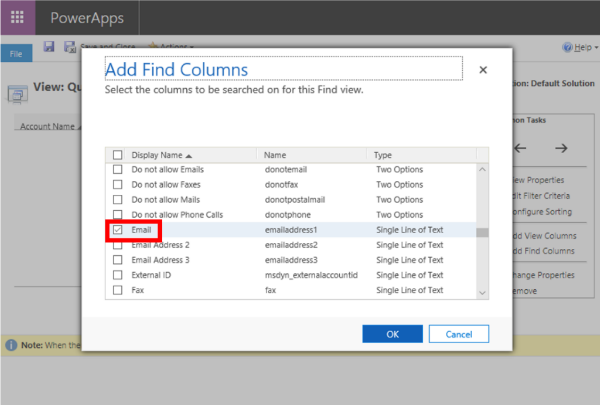
Task: Close the Add Find Columns dialog
Action: (x=483, y=70)
